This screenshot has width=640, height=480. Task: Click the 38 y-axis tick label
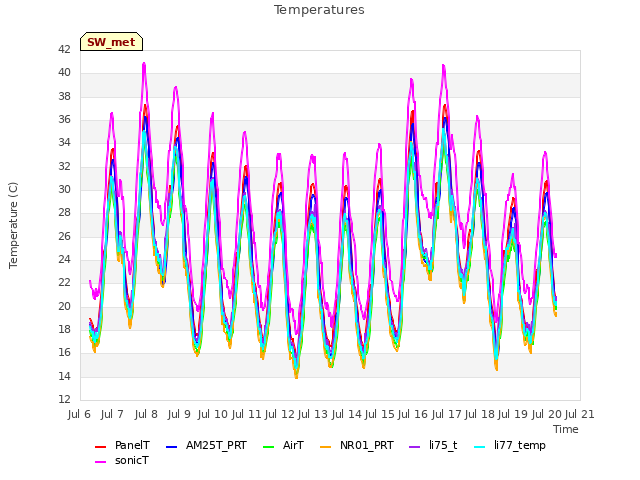click(x=64, y=96)
